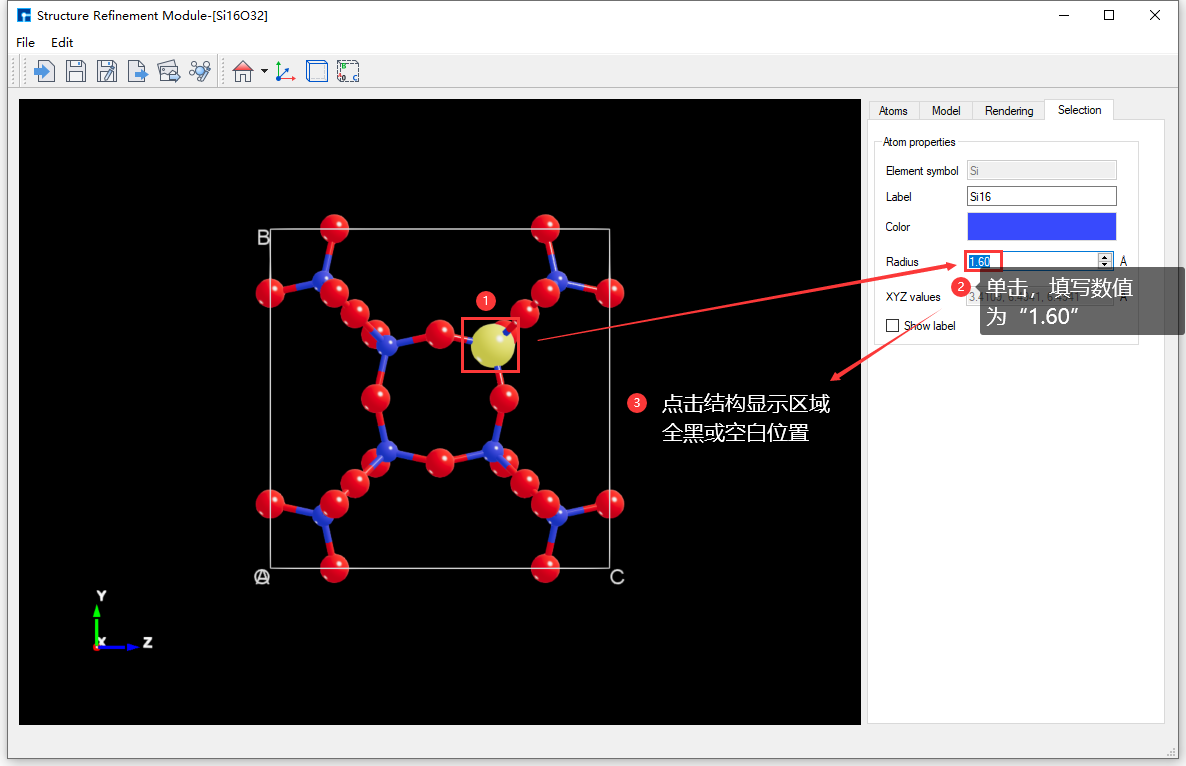This screenshot has width=1186, height=766.
Task: Open a structure file with the import icon
Action: (44, 70)
